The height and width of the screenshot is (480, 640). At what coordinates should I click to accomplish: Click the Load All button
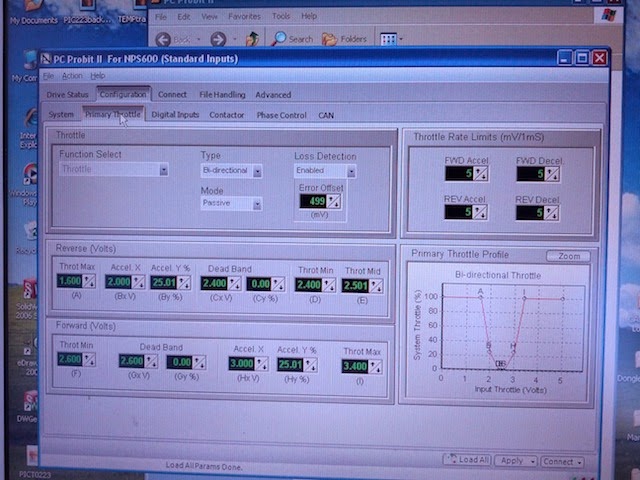(467, 460)
